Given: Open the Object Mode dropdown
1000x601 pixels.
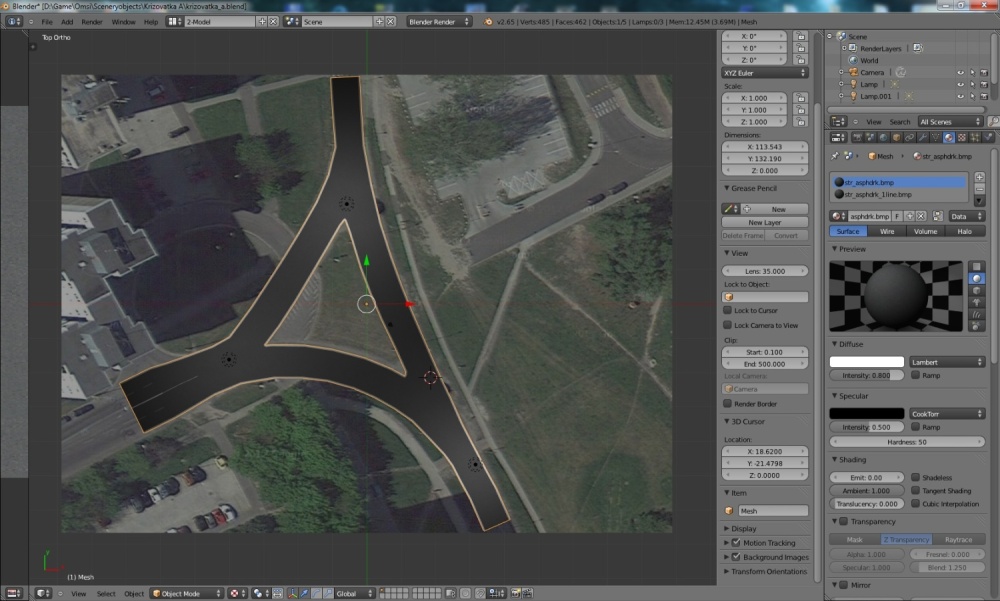Looking at the screenshot, I should [x=186, y=593].
